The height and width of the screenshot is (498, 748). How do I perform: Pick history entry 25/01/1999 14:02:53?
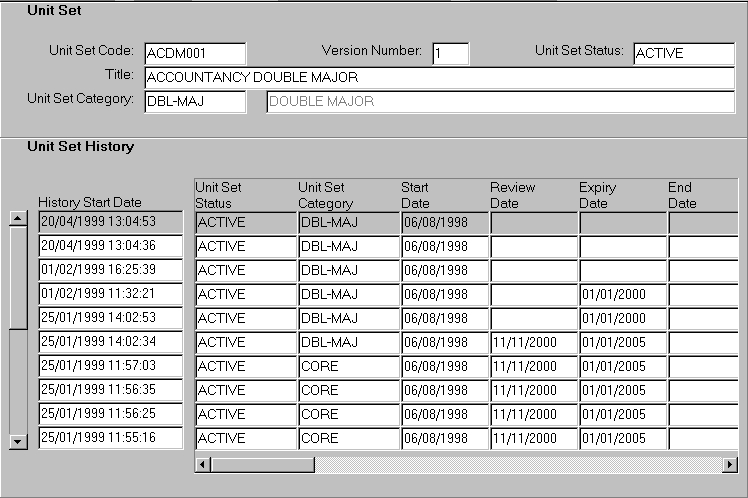(110, 318)
